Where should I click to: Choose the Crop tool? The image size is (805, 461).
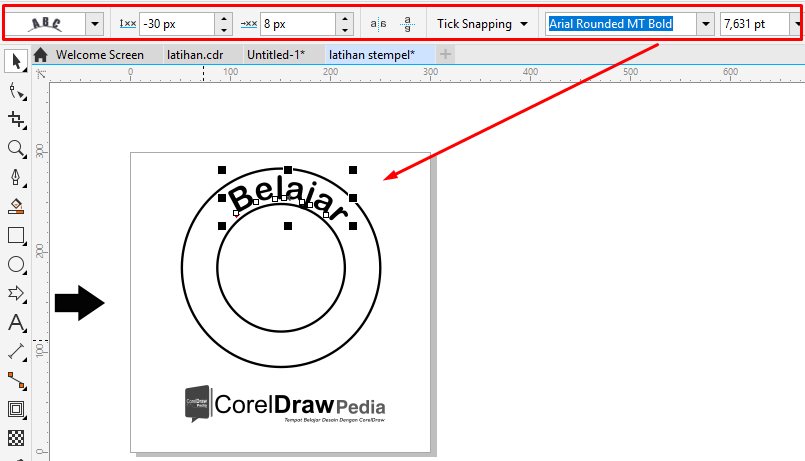coord(16,120)
